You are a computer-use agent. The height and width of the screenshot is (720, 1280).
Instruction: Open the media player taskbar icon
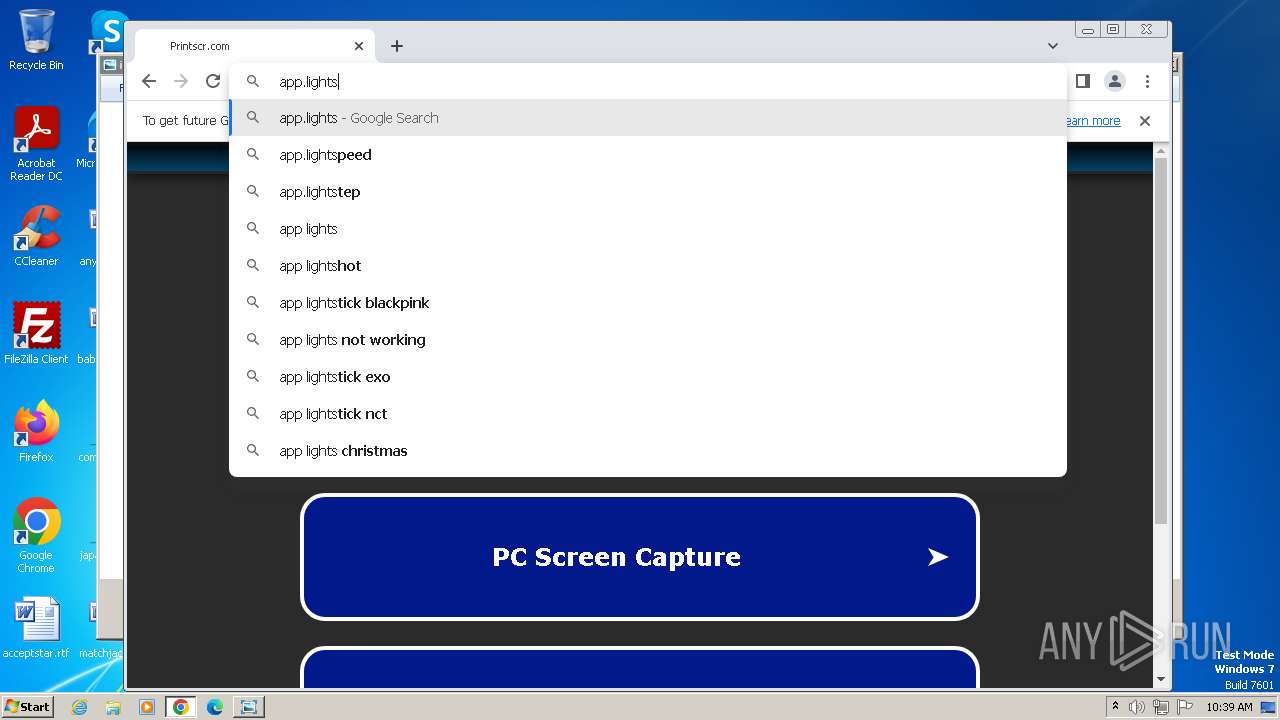pos(147,707)
